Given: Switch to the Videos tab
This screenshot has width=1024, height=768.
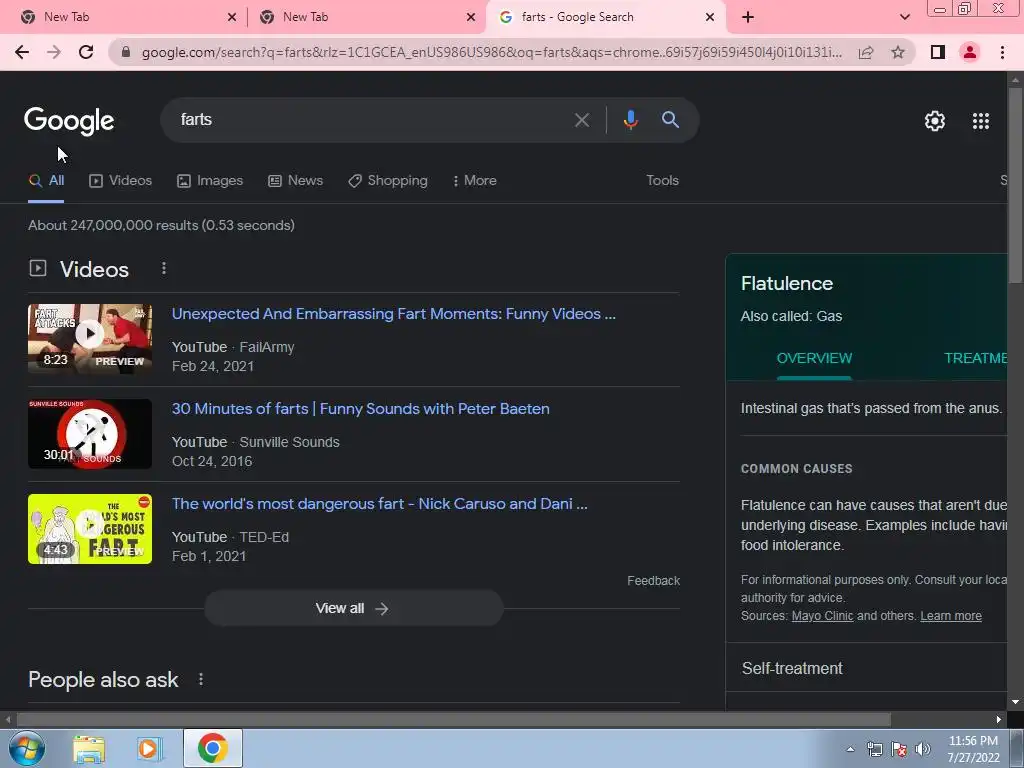Looking at the screenshot, I should [x=121, y=181].
